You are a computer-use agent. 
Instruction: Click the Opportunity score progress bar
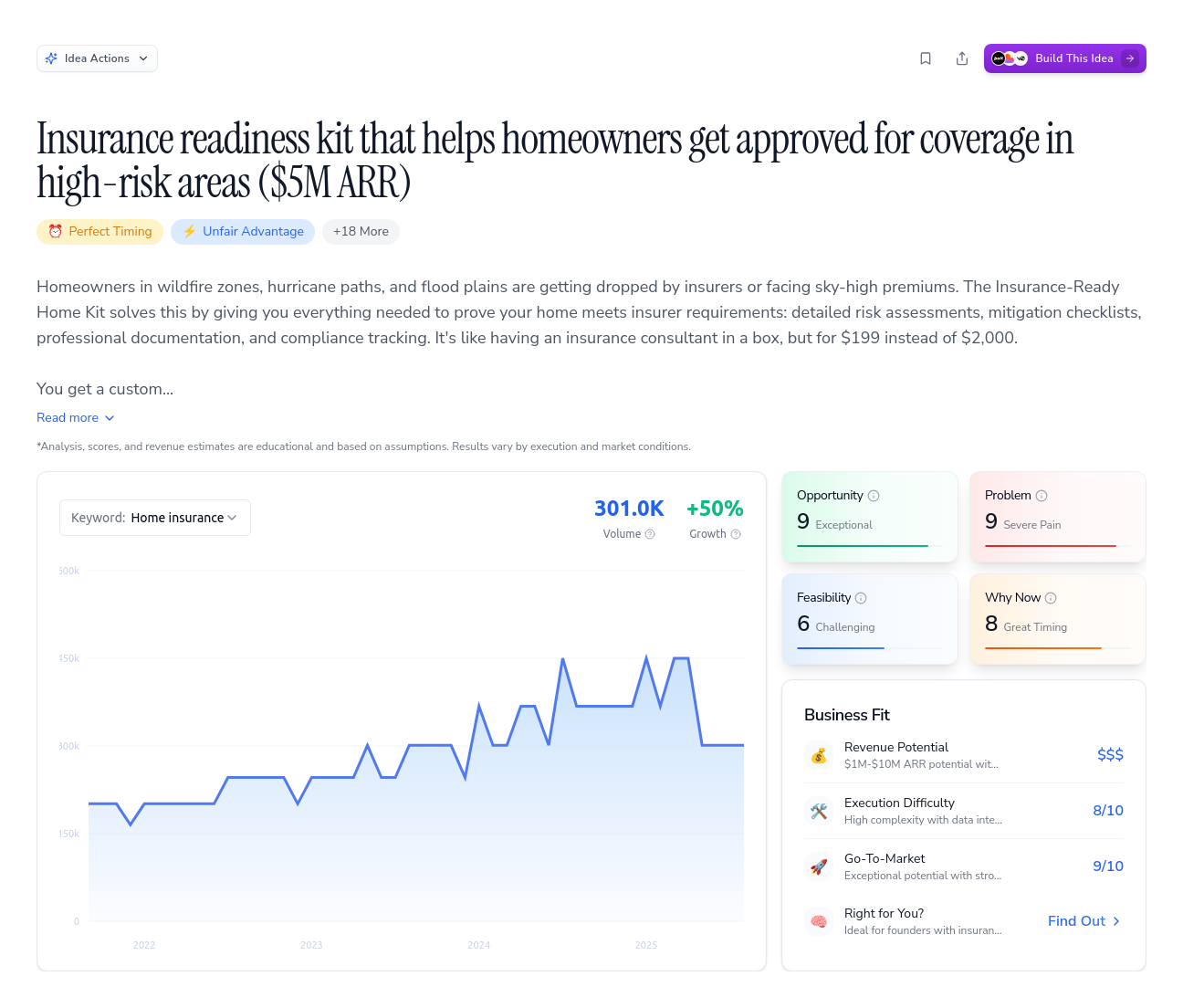pyautogui.click(x=869, y=546)
